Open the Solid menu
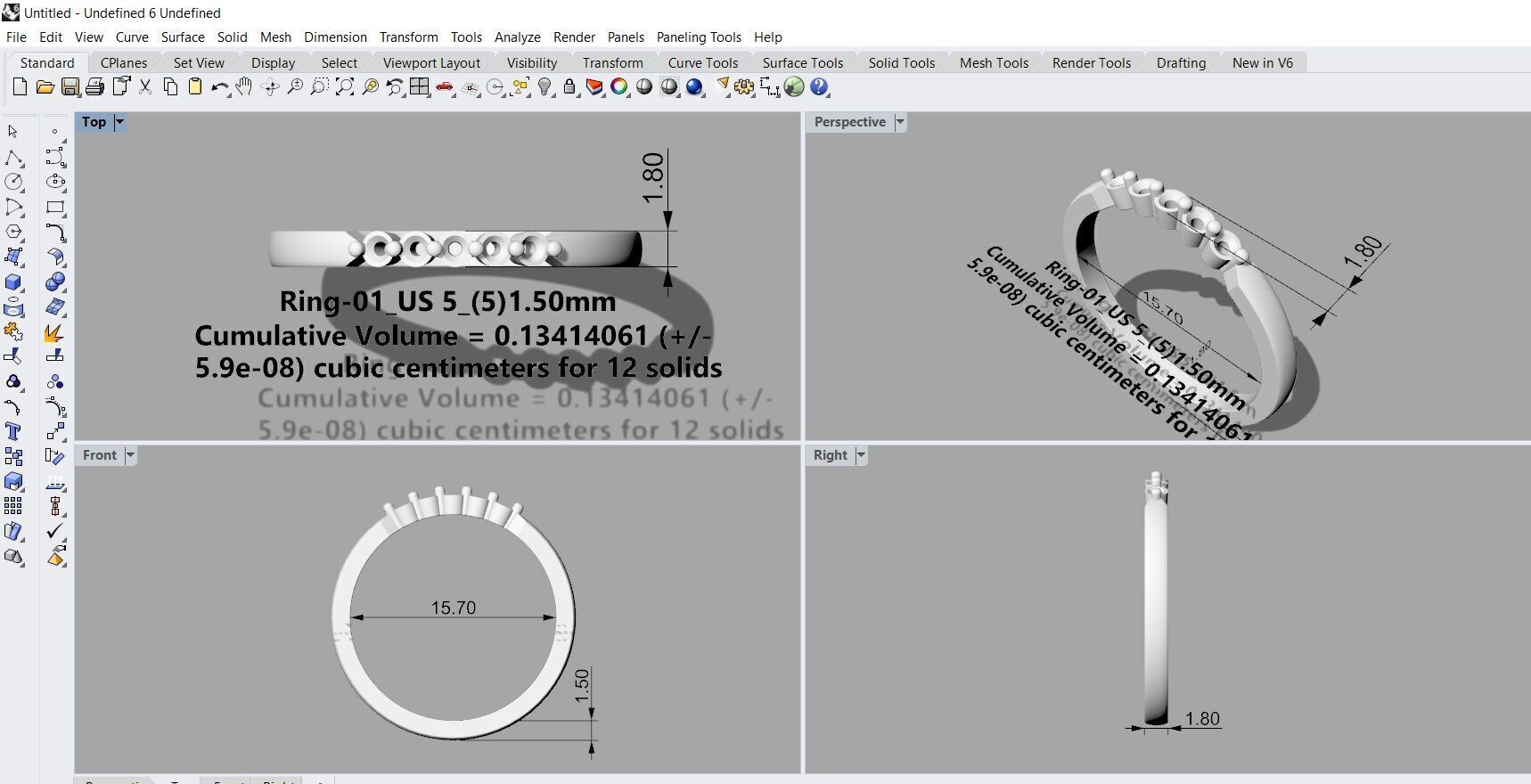1531x784 pixels. 232,37
